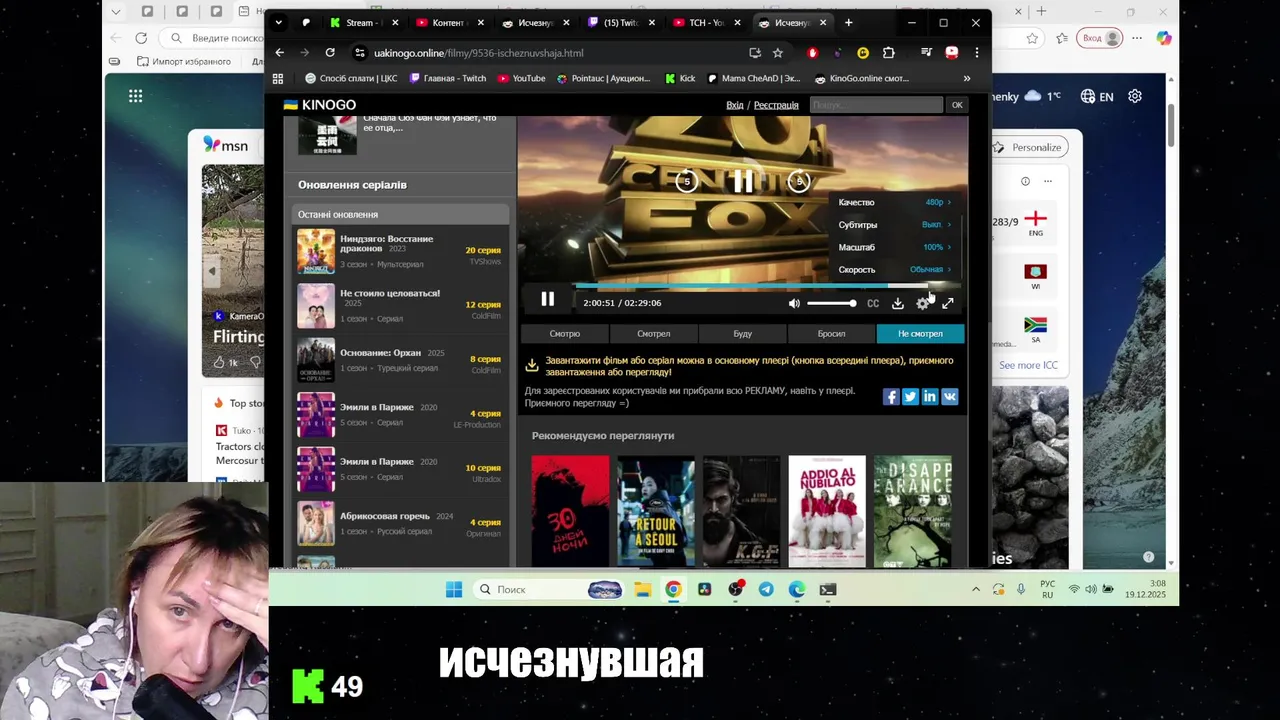Share the page on LinkedIn
Screen dimensions: 1280x720
pyautogui.click(x=930, y=397)
